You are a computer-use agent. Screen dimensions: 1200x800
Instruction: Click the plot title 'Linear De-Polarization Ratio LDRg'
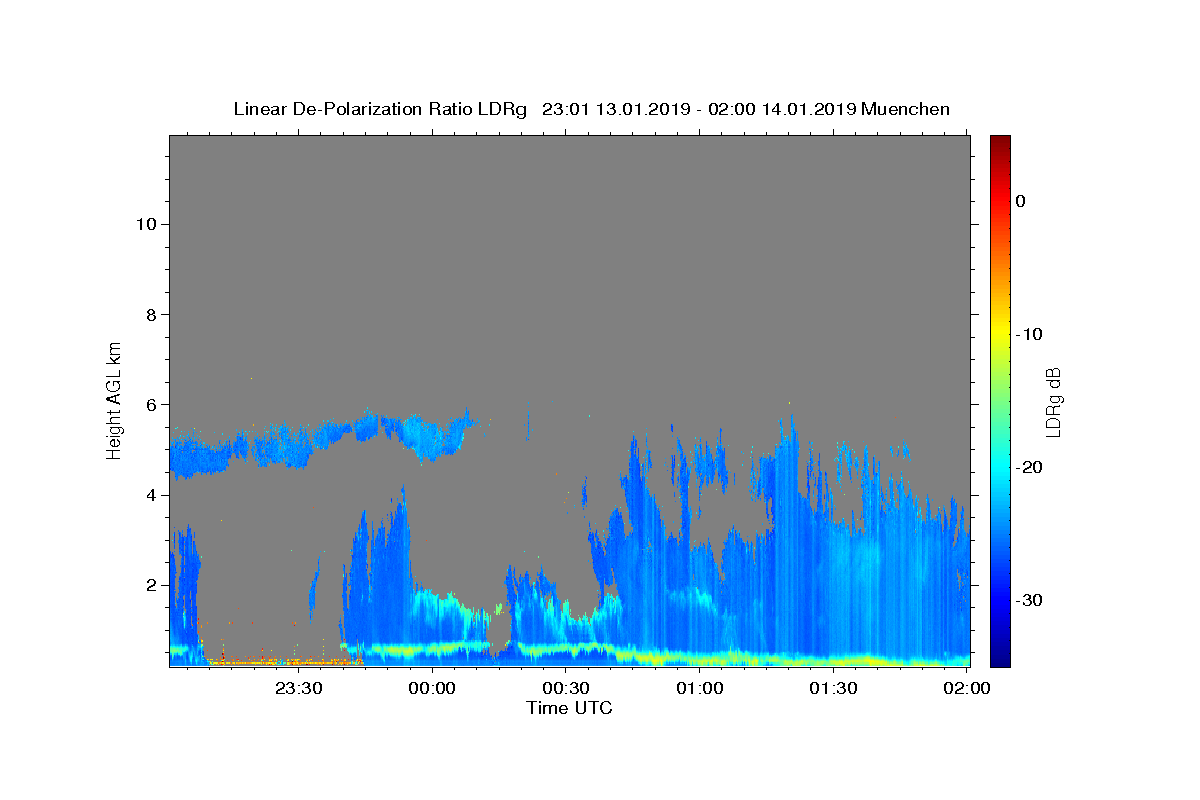click(x=380, y=109)
